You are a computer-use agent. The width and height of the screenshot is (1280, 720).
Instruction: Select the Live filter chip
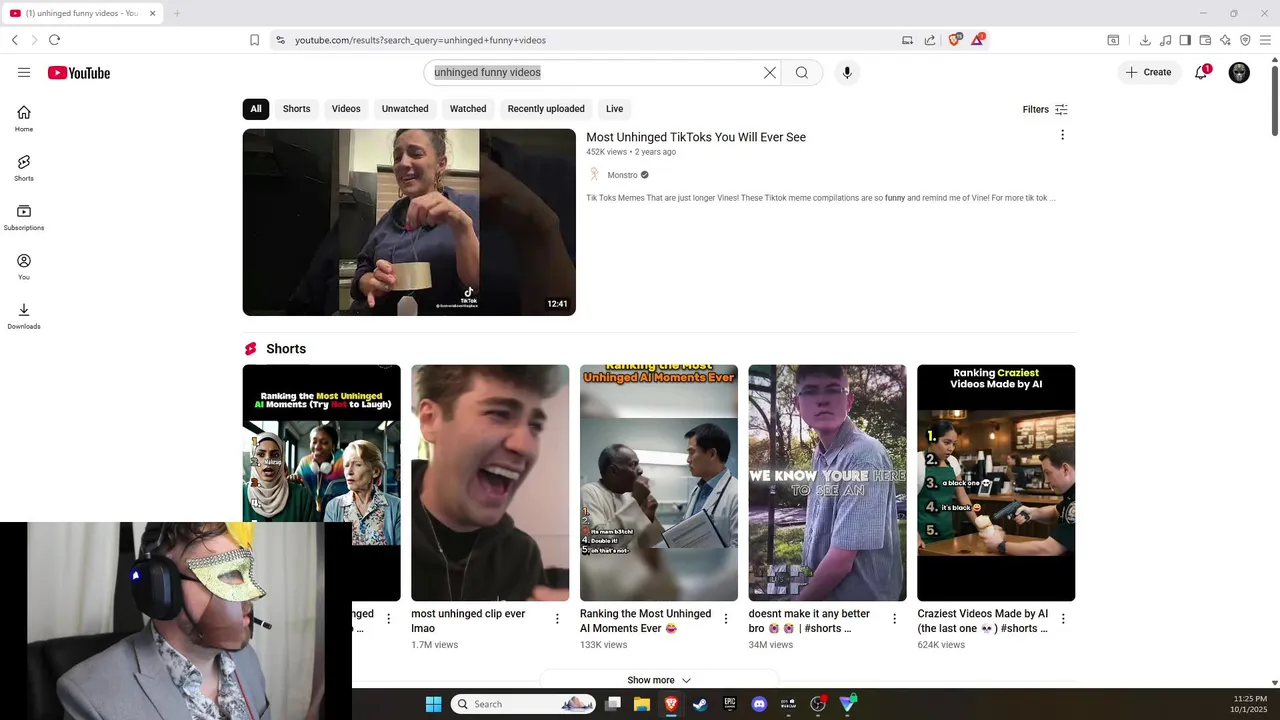(615, 109)
